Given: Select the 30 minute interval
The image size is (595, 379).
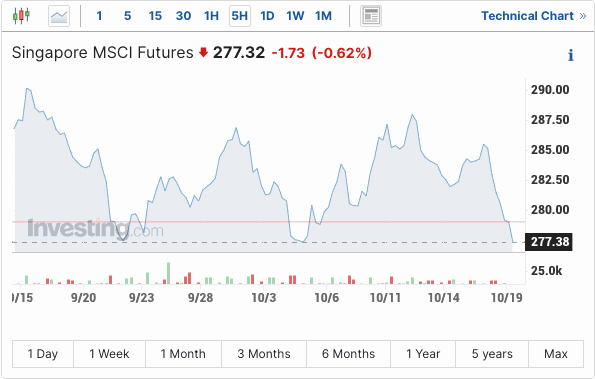Looking at the screenshot, I should [x=183, y=16].
